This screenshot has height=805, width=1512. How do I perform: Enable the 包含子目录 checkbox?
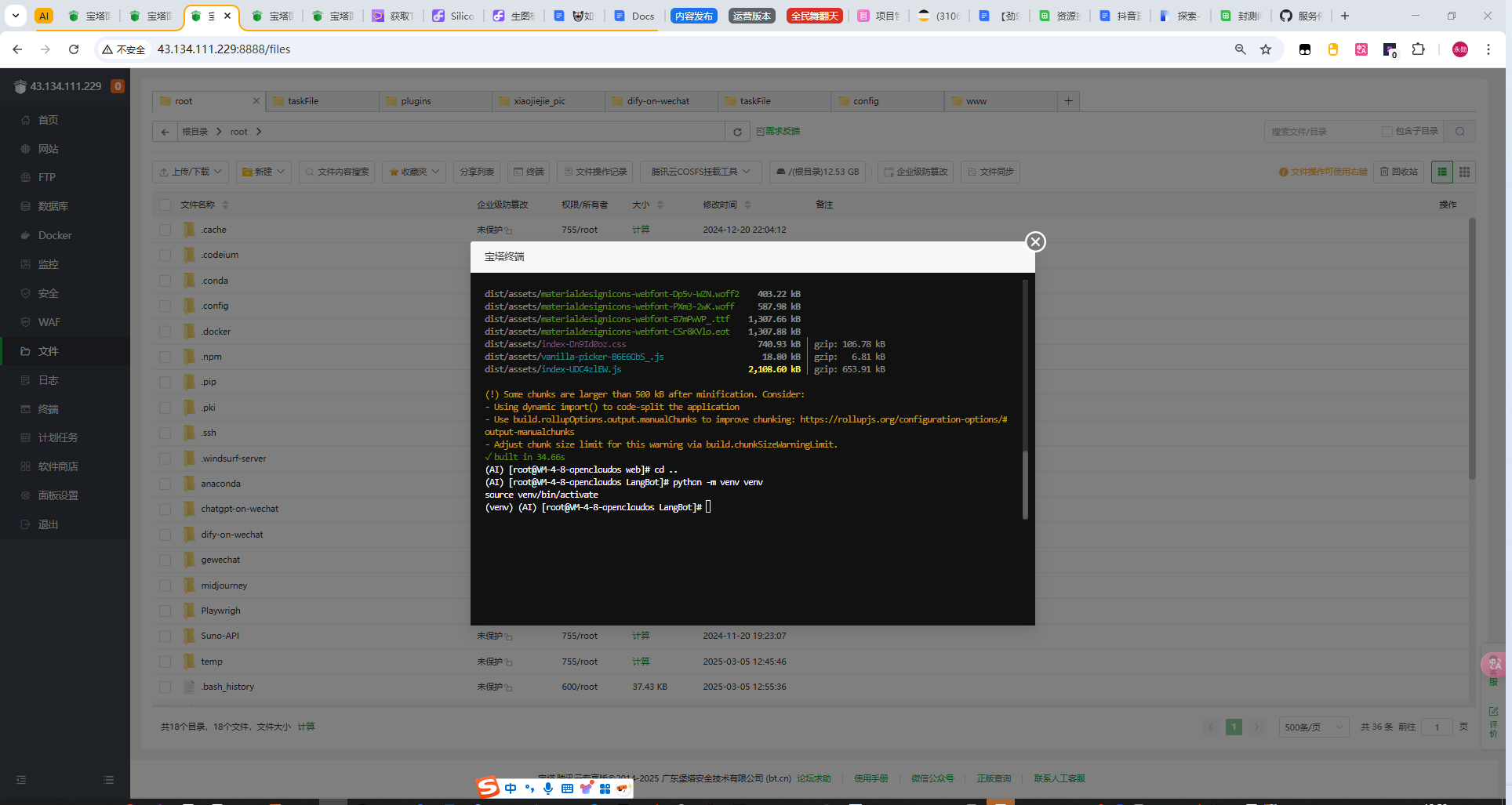coord(1387,132)
